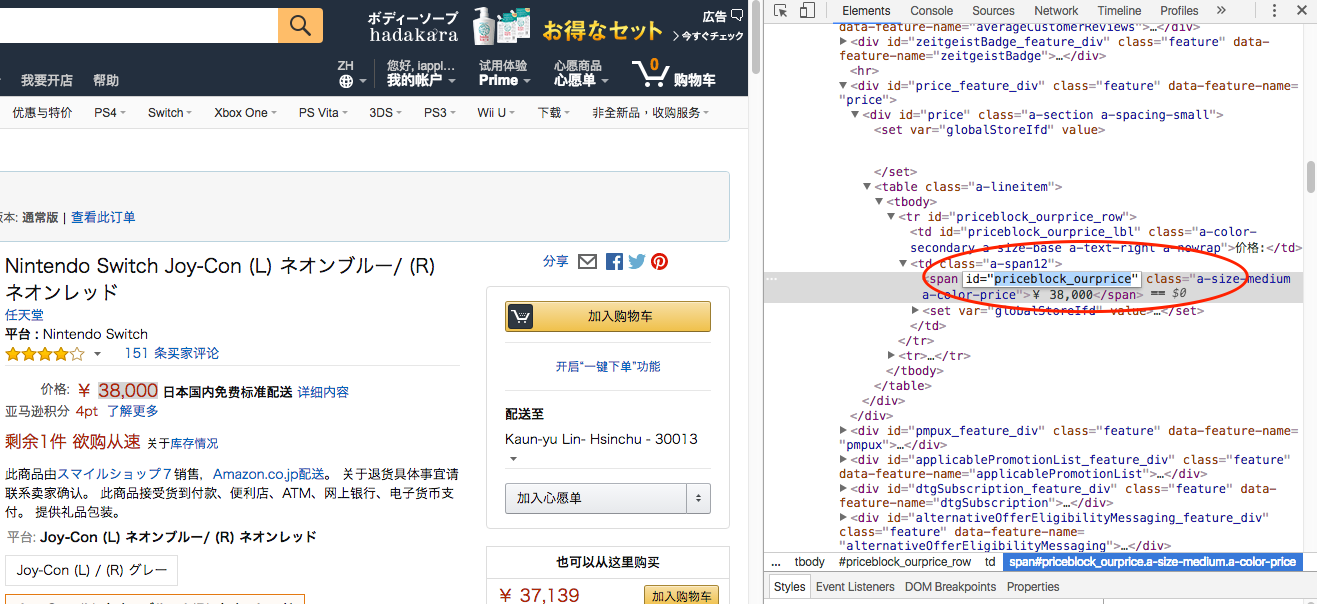
Task: Open the DOM Breakpoints pane tab
Action: [x=951, y=587]
